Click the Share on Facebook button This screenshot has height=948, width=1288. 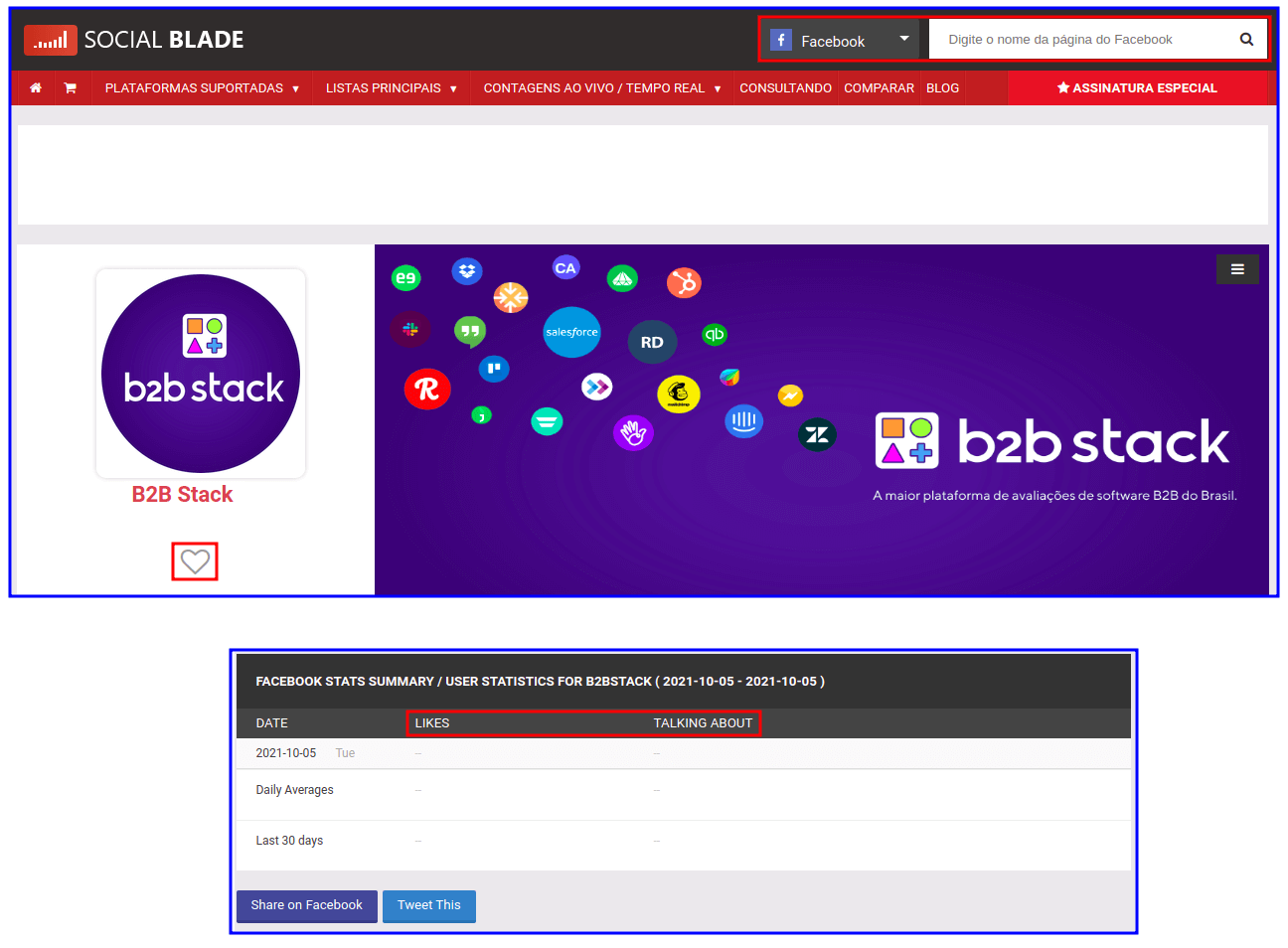tap(306, 905)
